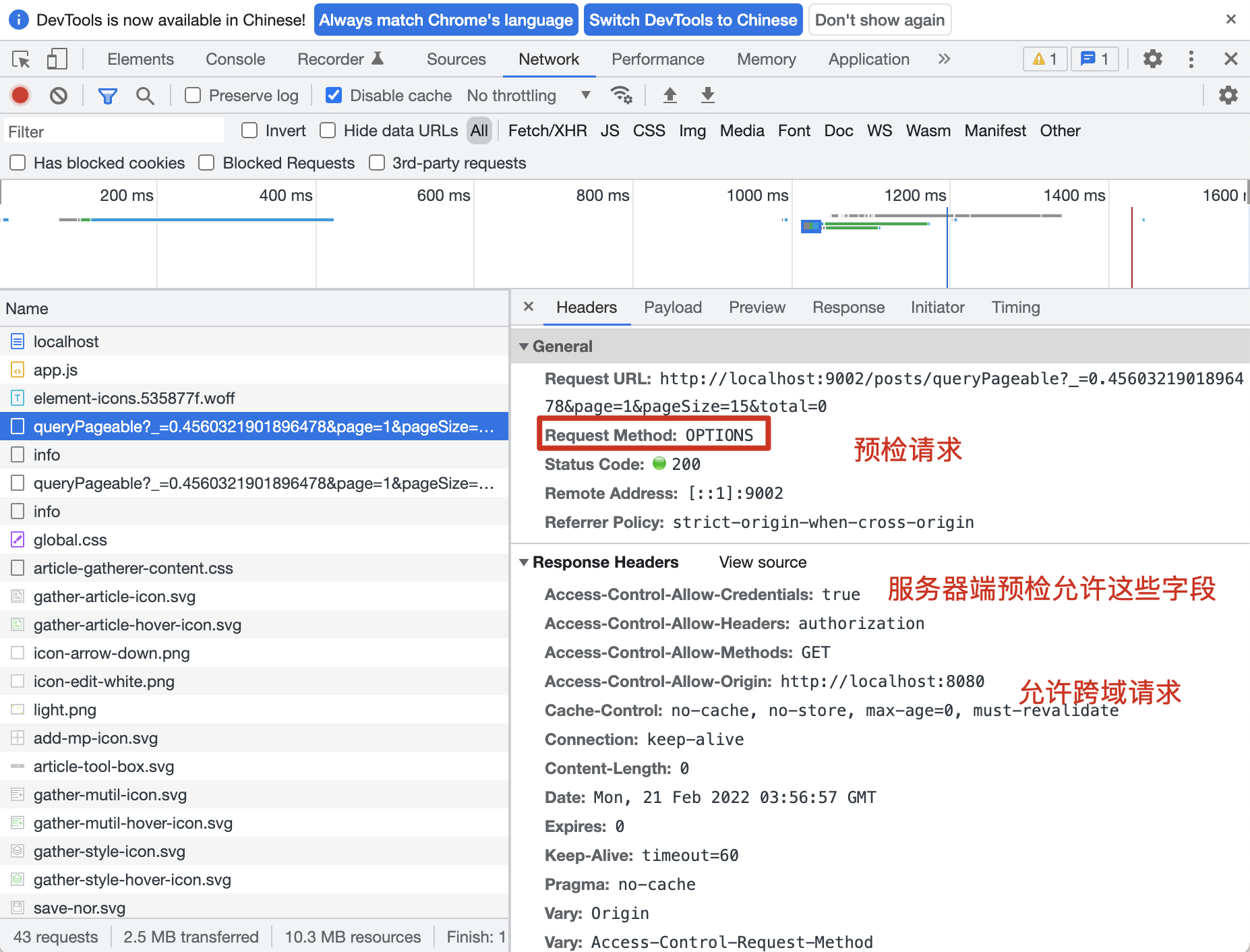
Task: Select the first info request row
Action: coord(254,455)
